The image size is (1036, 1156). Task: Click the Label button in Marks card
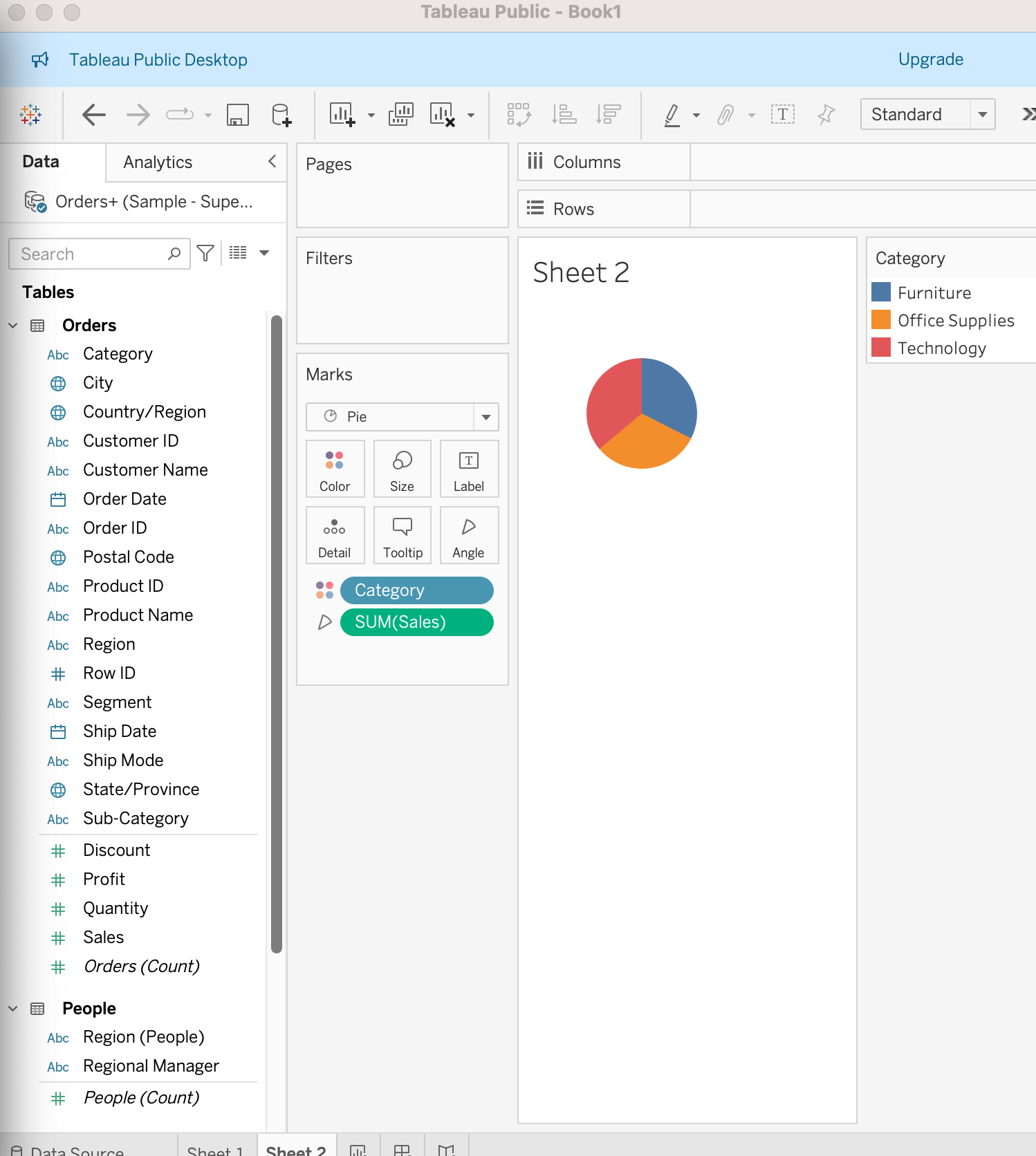[469, 469]
